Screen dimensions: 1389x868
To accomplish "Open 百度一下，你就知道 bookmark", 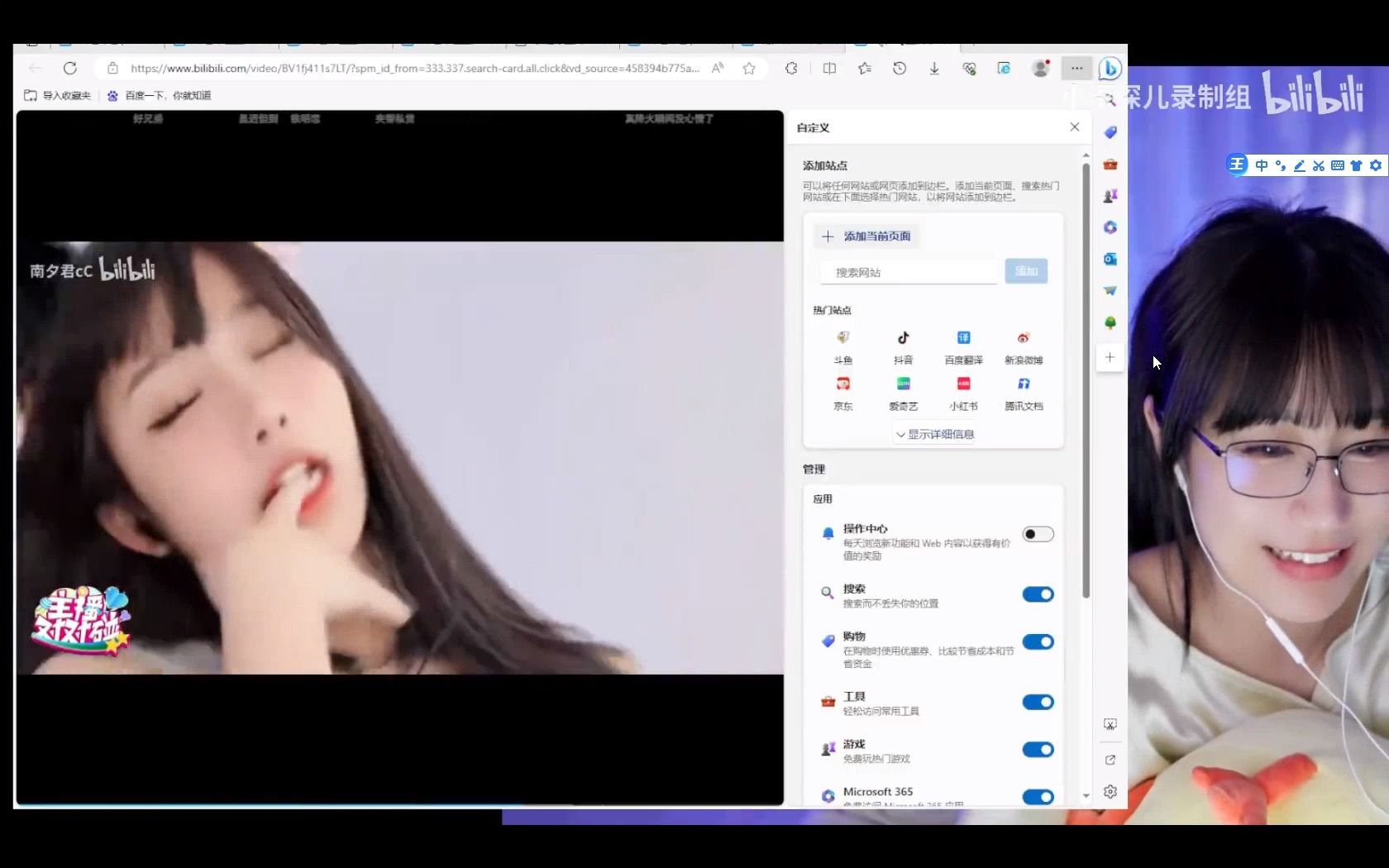I will point(159,96).
